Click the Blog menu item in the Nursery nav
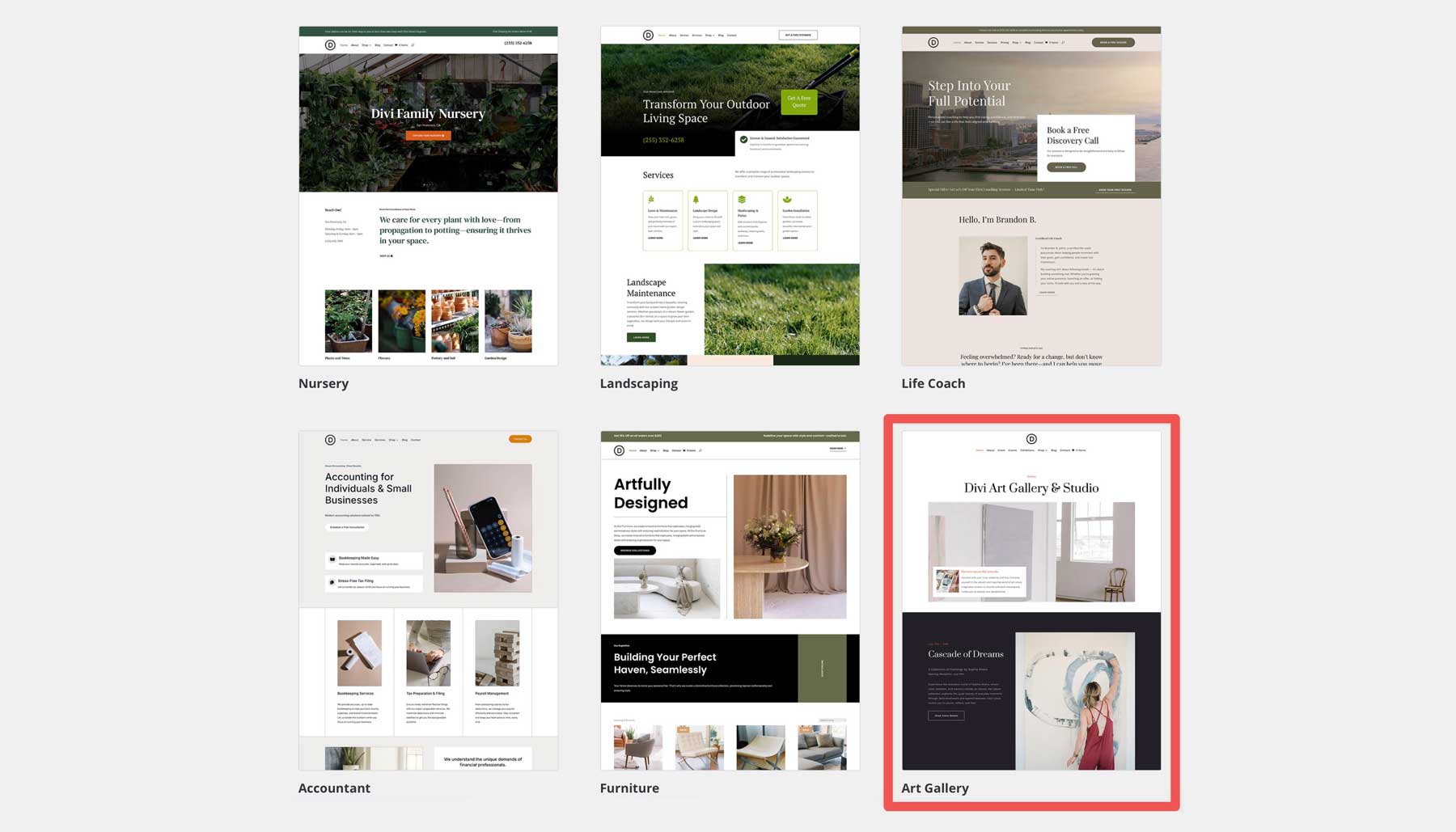 [376, 44]
